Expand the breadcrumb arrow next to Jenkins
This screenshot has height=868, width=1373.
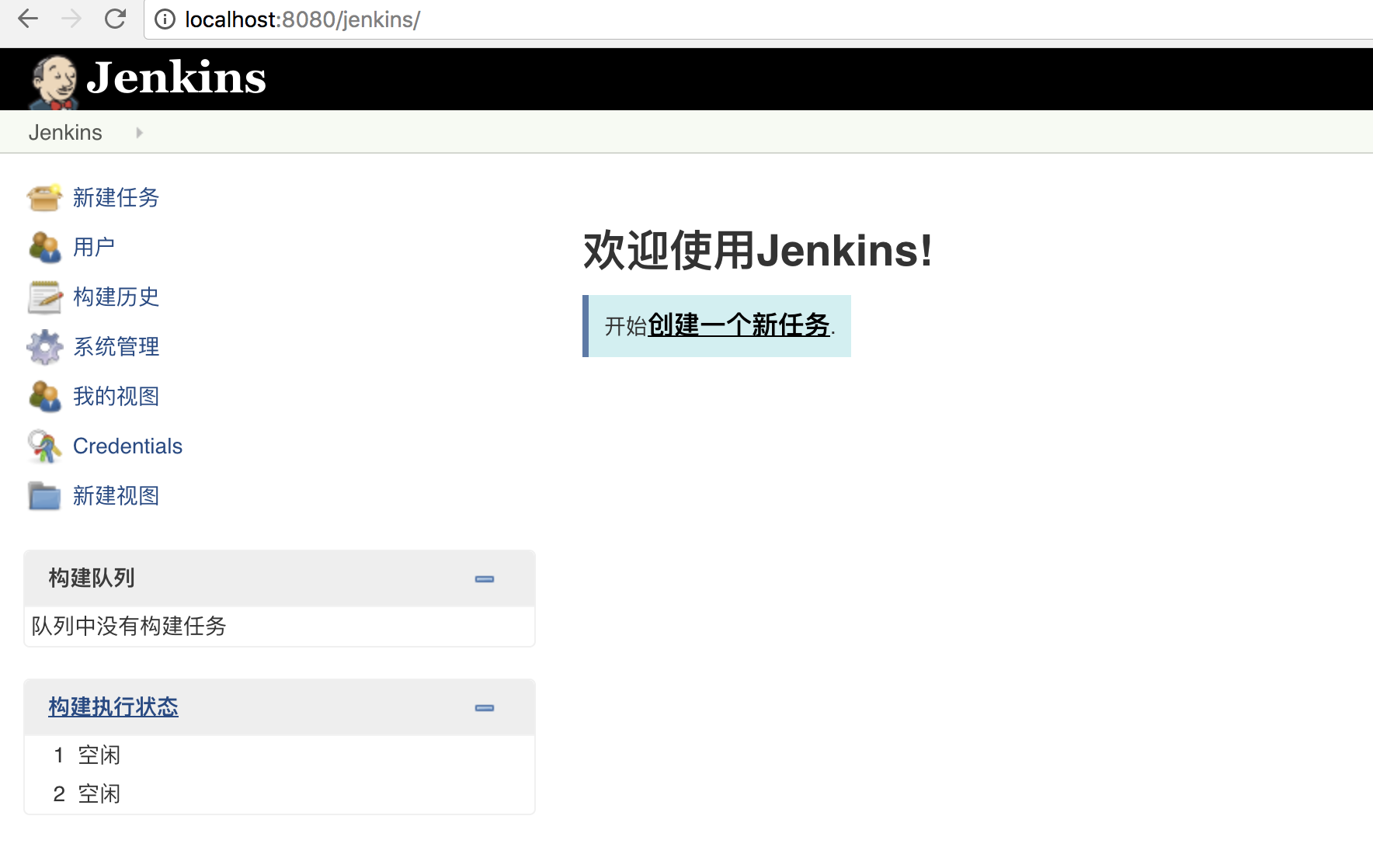[x=139, y=133]
